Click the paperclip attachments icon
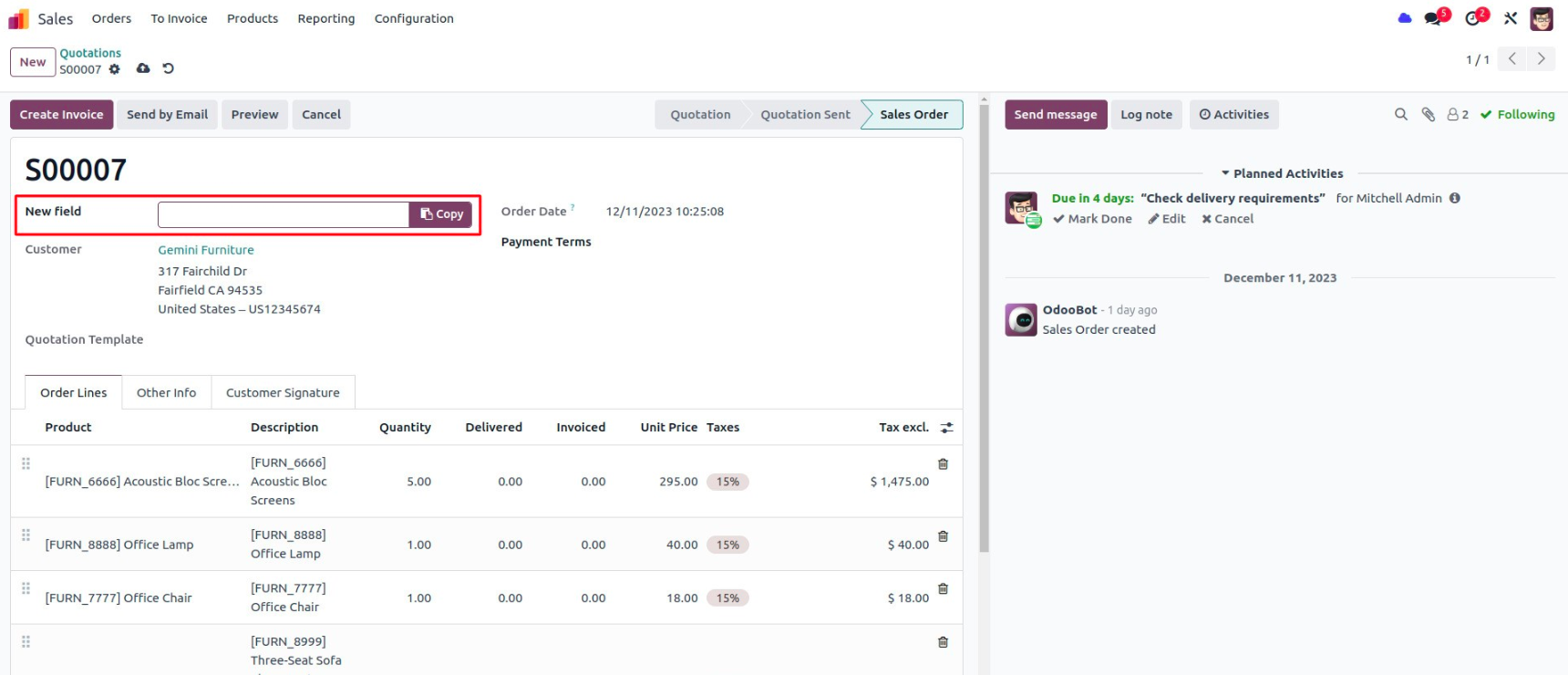1568x675 pixels. pos(1429,114)
